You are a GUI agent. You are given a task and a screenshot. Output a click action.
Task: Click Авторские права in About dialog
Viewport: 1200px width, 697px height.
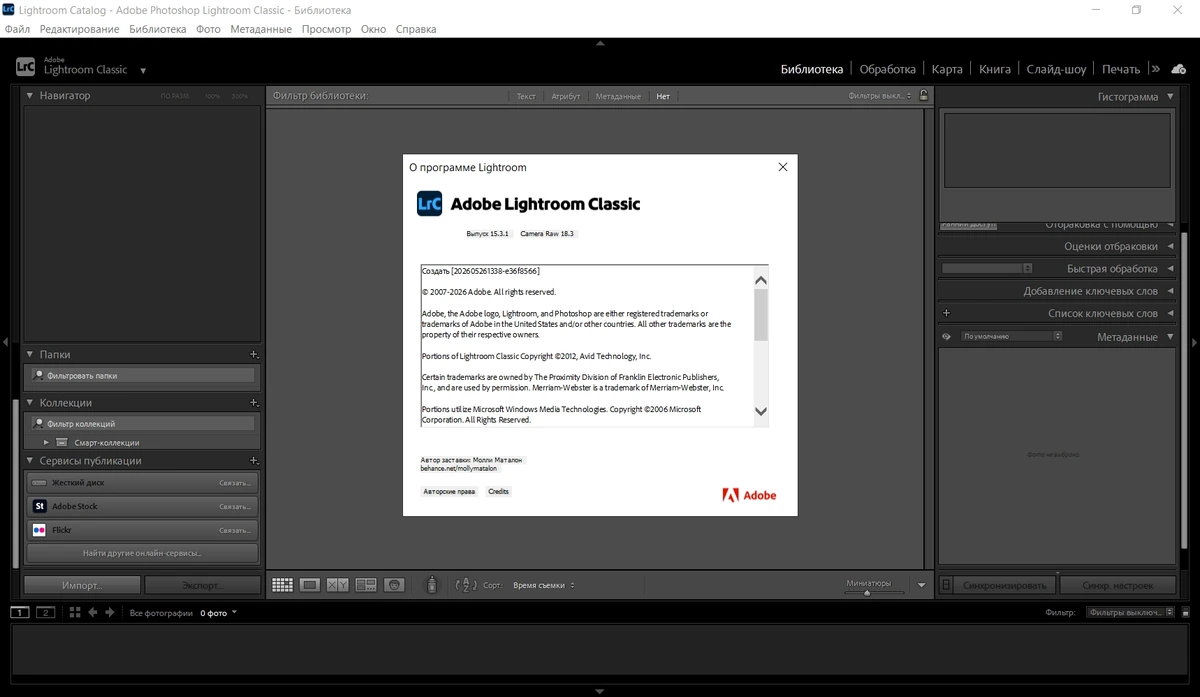tap(449, 491)
